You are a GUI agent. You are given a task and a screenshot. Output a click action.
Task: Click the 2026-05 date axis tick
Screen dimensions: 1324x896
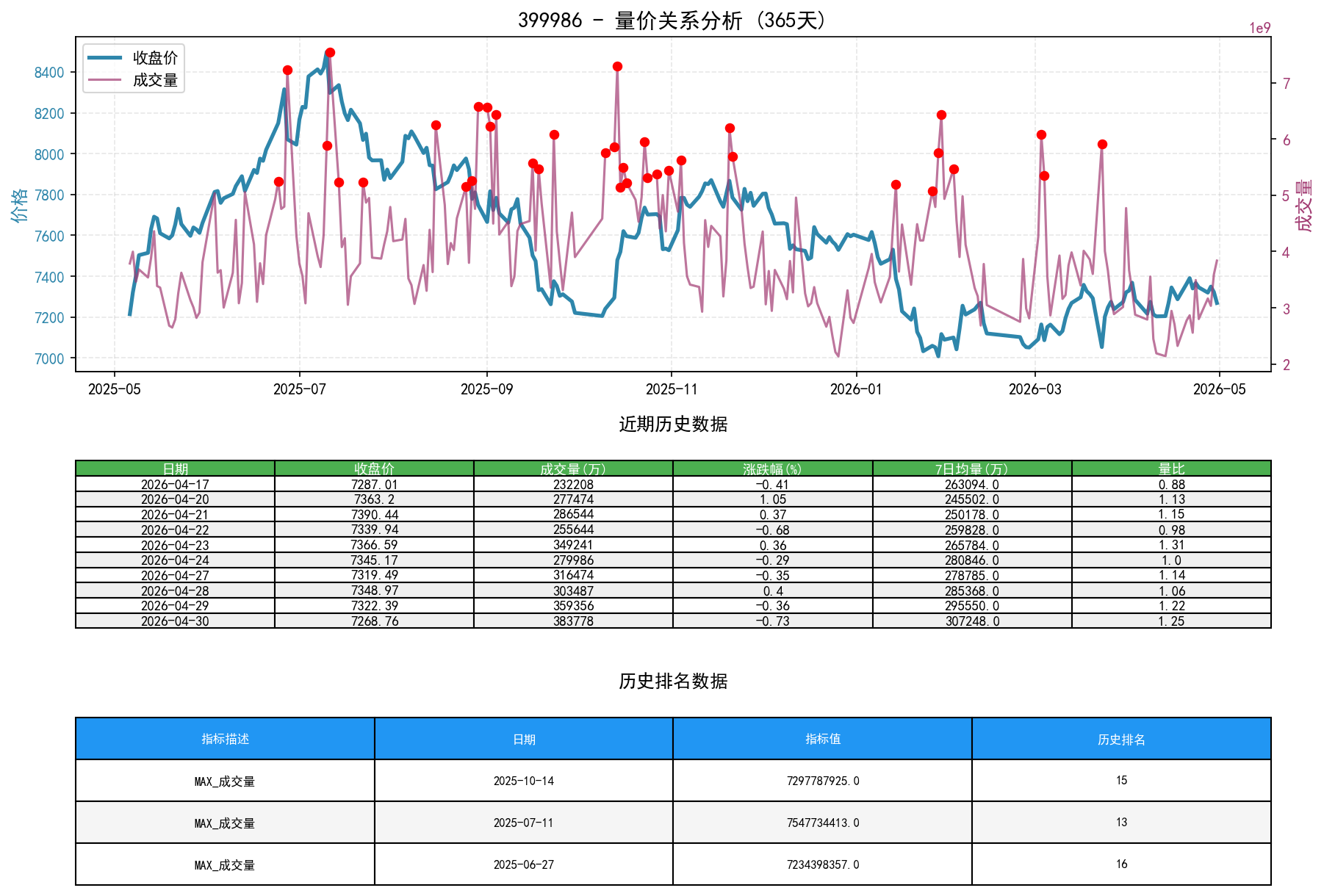1220,389
